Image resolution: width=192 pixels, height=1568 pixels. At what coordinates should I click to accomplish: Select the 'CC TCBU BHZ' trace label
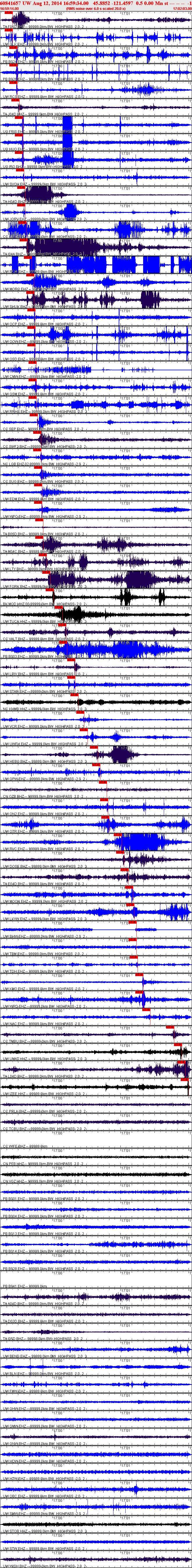coord(15,1128)
